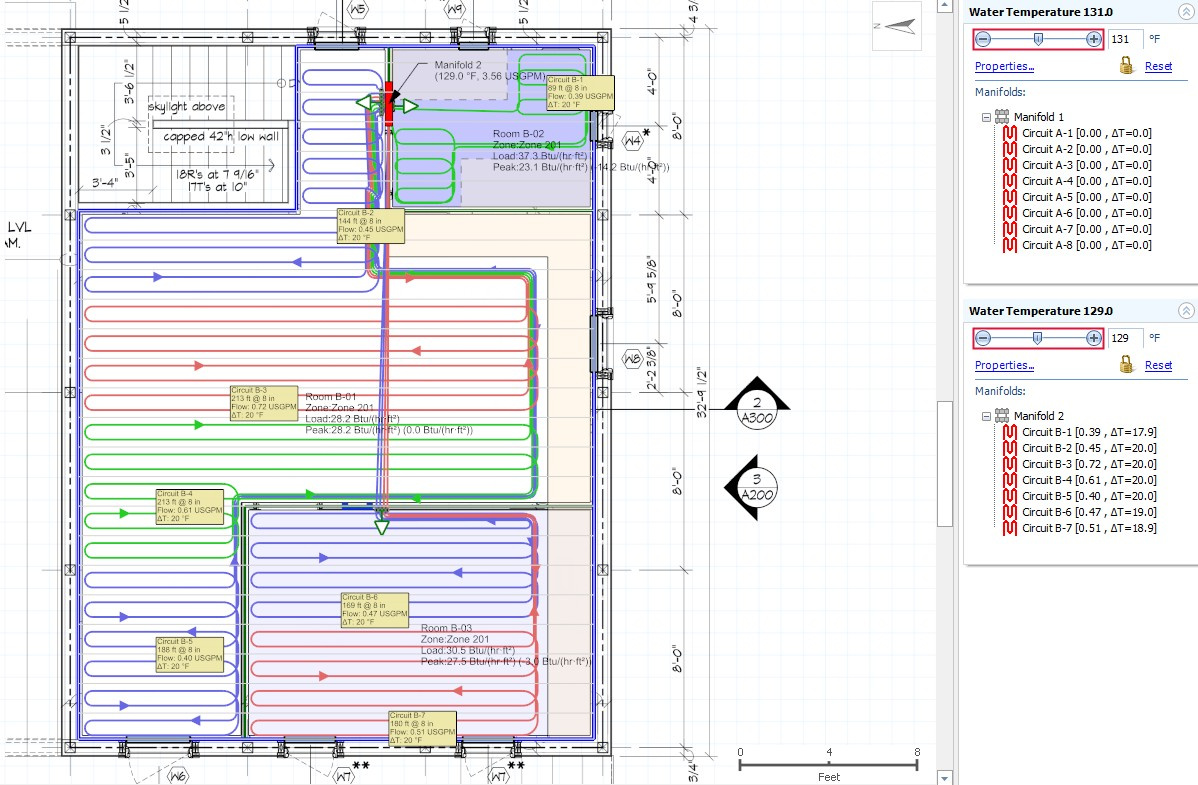Collapse the Manifold 1 circuit tree
This screenshot has height=785, width=1198.
click(x=985, y=117)
